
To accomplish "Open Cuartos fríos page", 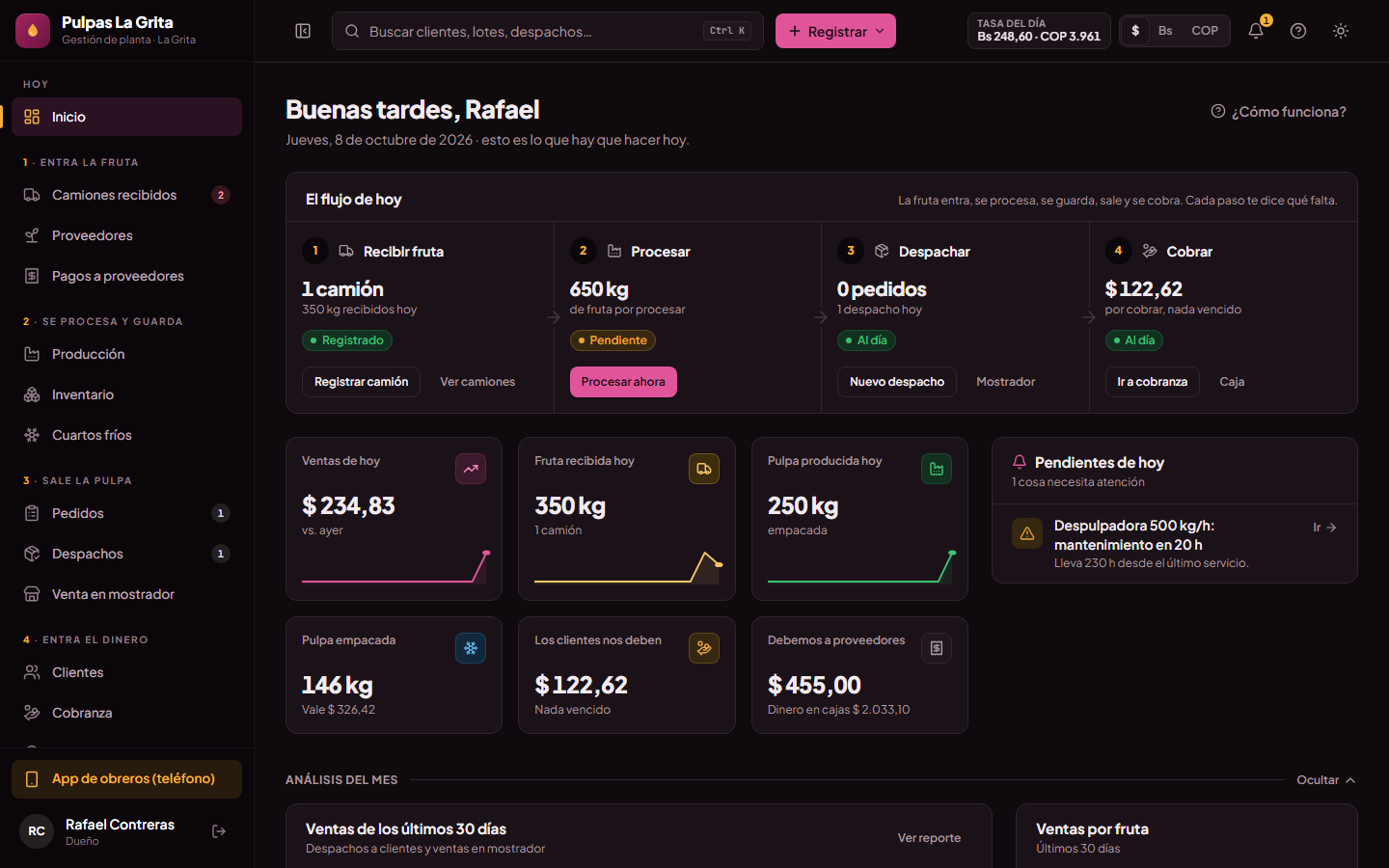I will coord(126,435).
